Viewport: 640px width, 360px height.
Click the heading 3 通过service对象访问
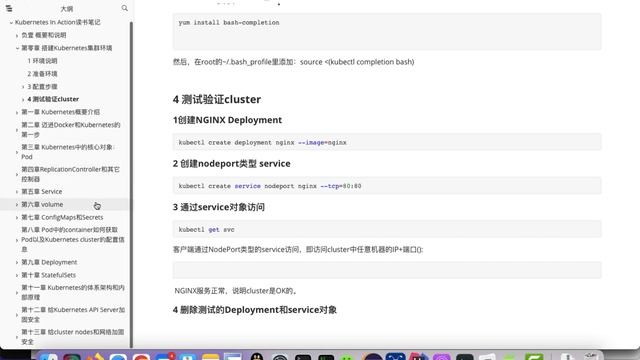[x=219, y=207]
